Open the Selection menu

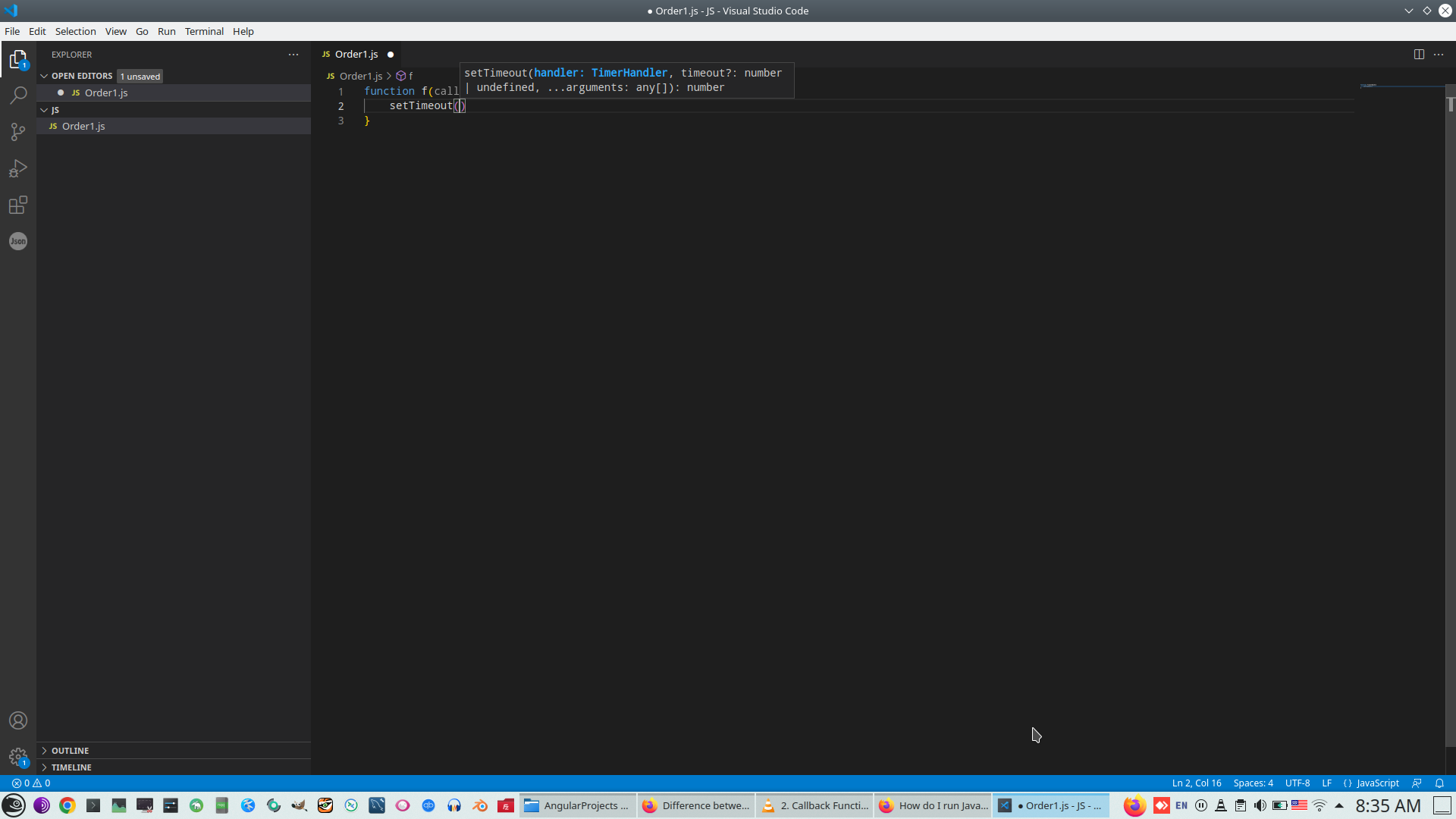coord(75,31)
